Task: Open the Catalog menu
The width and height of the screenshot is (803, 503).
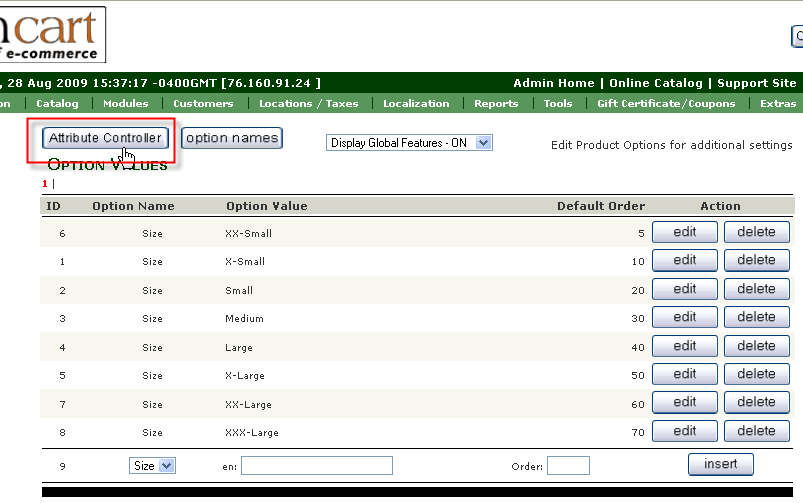Action: click(57, 103)
